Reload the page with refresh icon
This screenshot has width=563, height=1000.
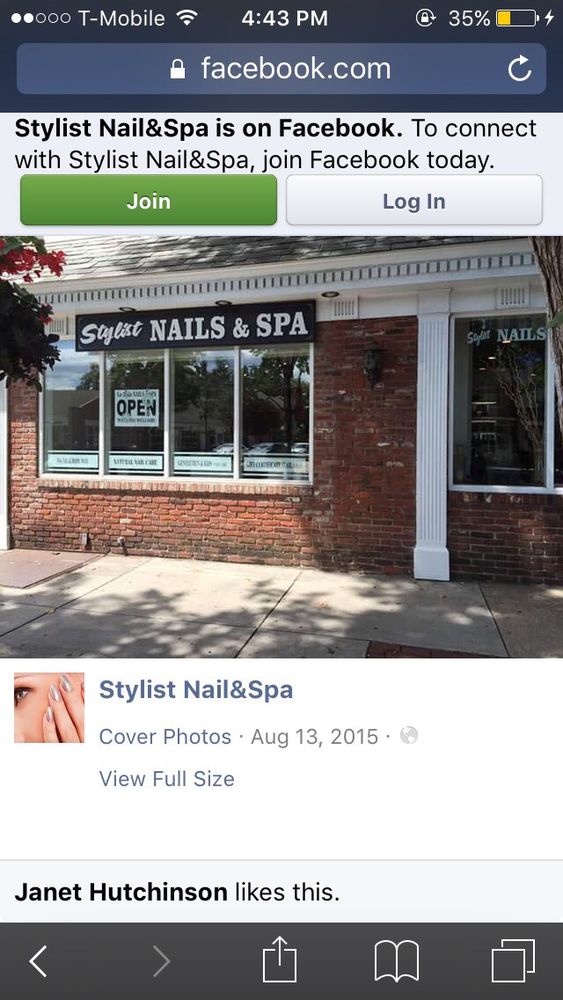pos(520,68)
